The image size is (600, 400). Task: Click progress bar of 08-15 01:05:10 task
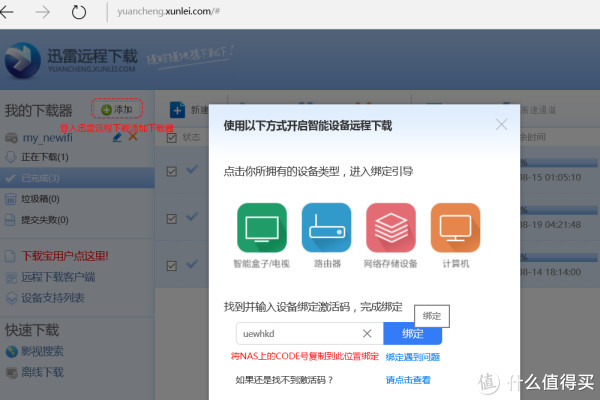(559, 163)
